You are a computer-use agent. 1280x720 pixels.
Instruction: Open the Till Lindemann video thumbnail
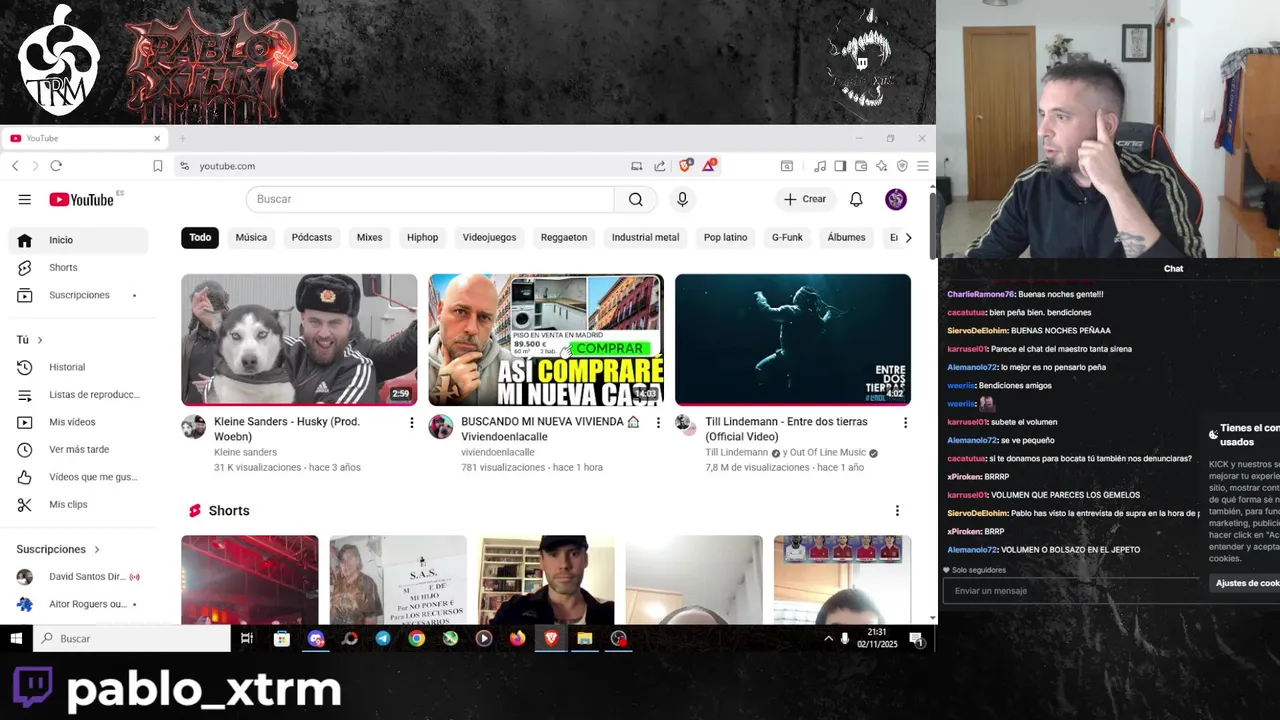pos(793,340)
